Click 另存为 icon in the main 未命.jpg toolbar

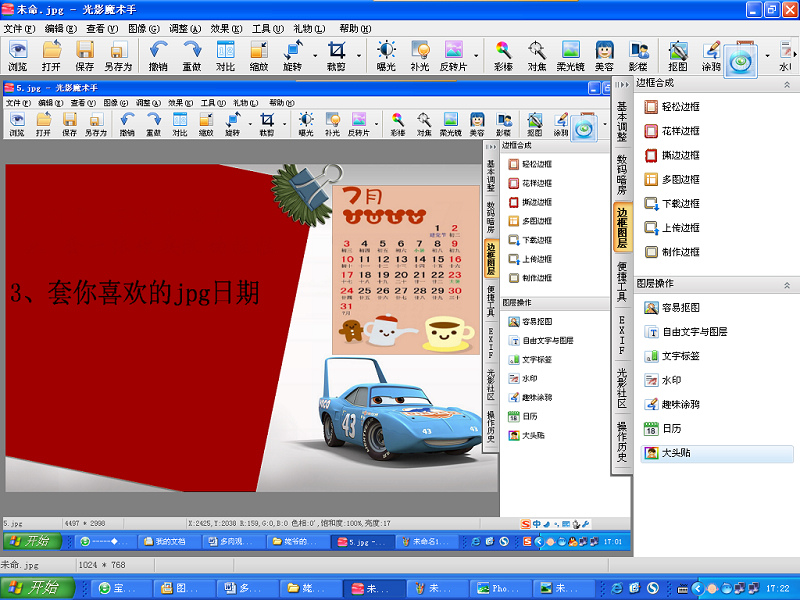(118, 56)
